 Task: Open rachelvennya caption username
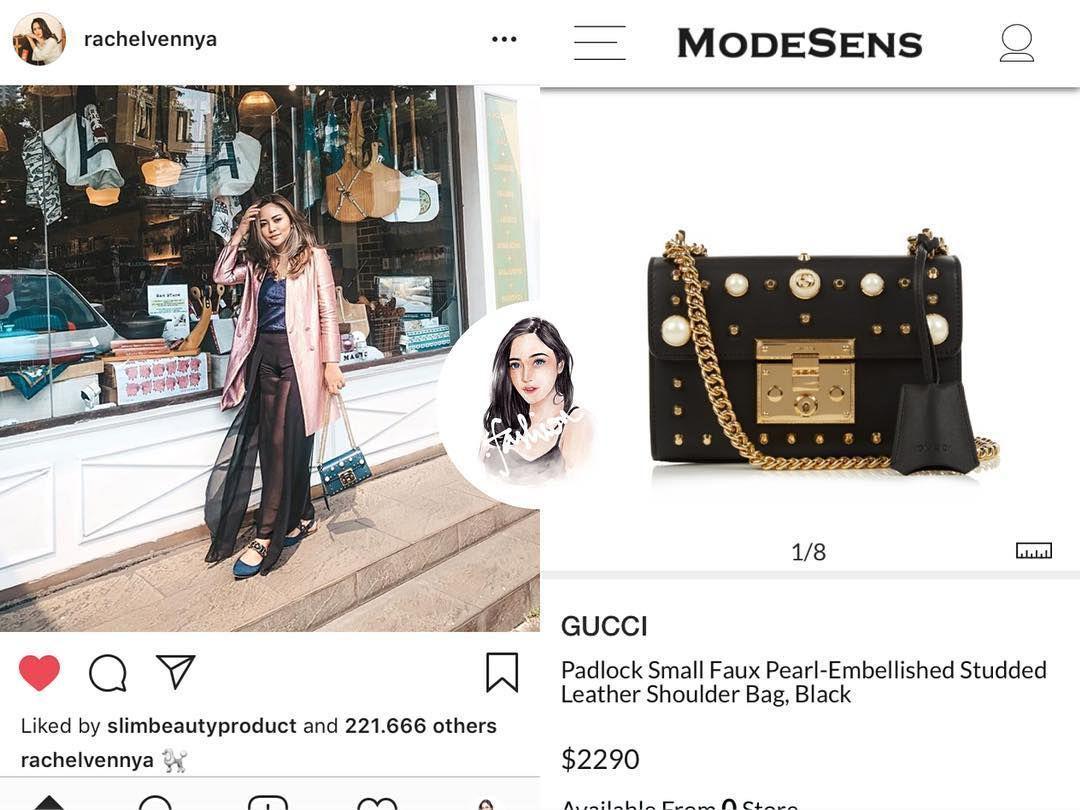[x=87, y=760]
